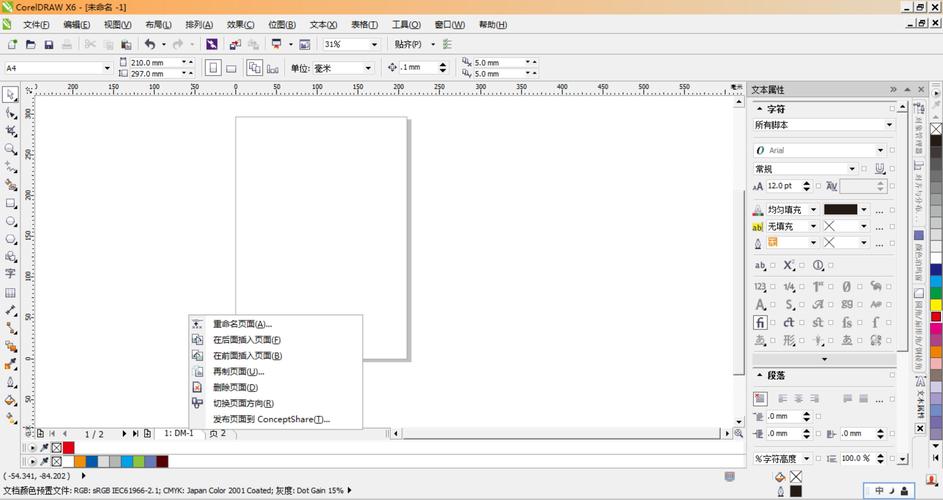Select the Polygon tool
The width and height of the screenshot is (943, 500).
[x=10, y=239]
